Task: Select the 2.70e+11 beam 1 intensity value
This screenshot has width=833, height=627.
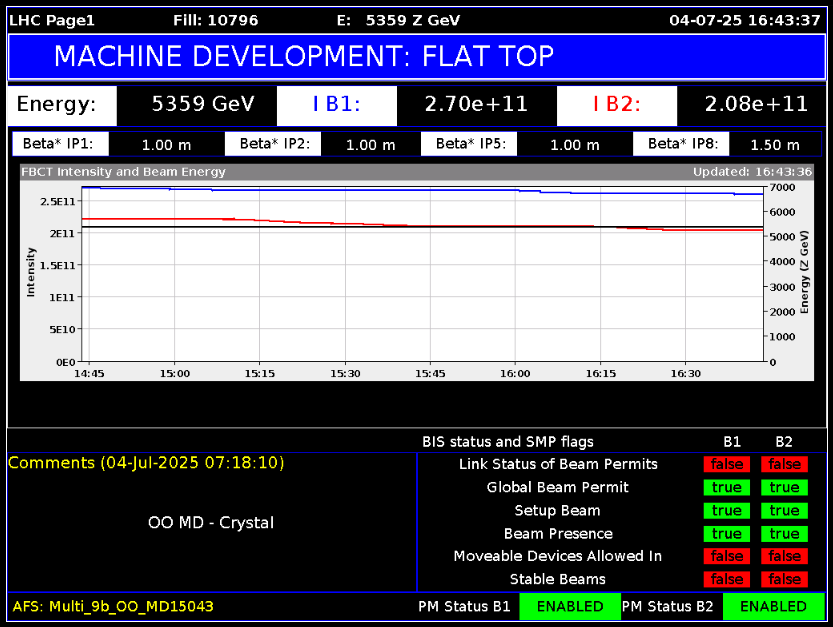Action: pos(476,104)
